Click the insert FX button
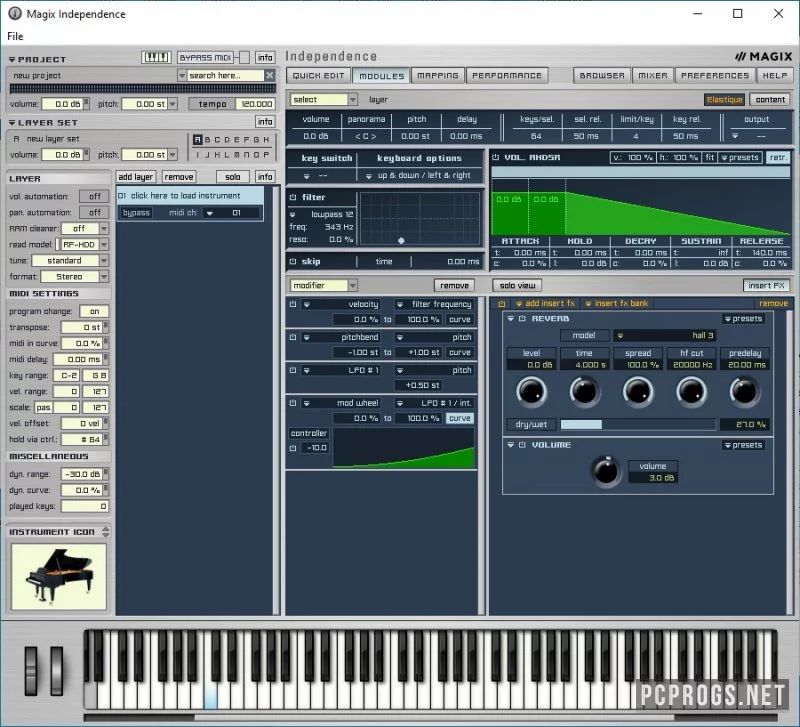Image resolution: width=800 pixels, height=727 pixels. point(766,285)
